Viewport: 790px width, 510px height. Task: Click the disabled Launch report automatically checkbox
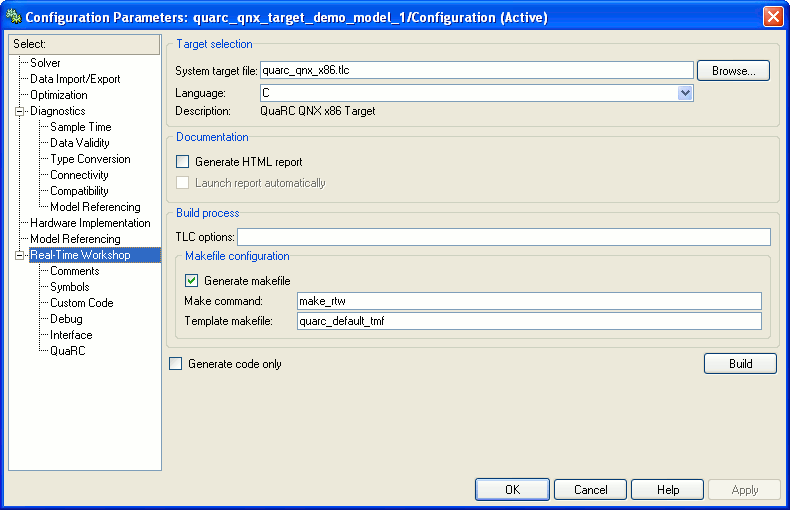tap(182, 182)
